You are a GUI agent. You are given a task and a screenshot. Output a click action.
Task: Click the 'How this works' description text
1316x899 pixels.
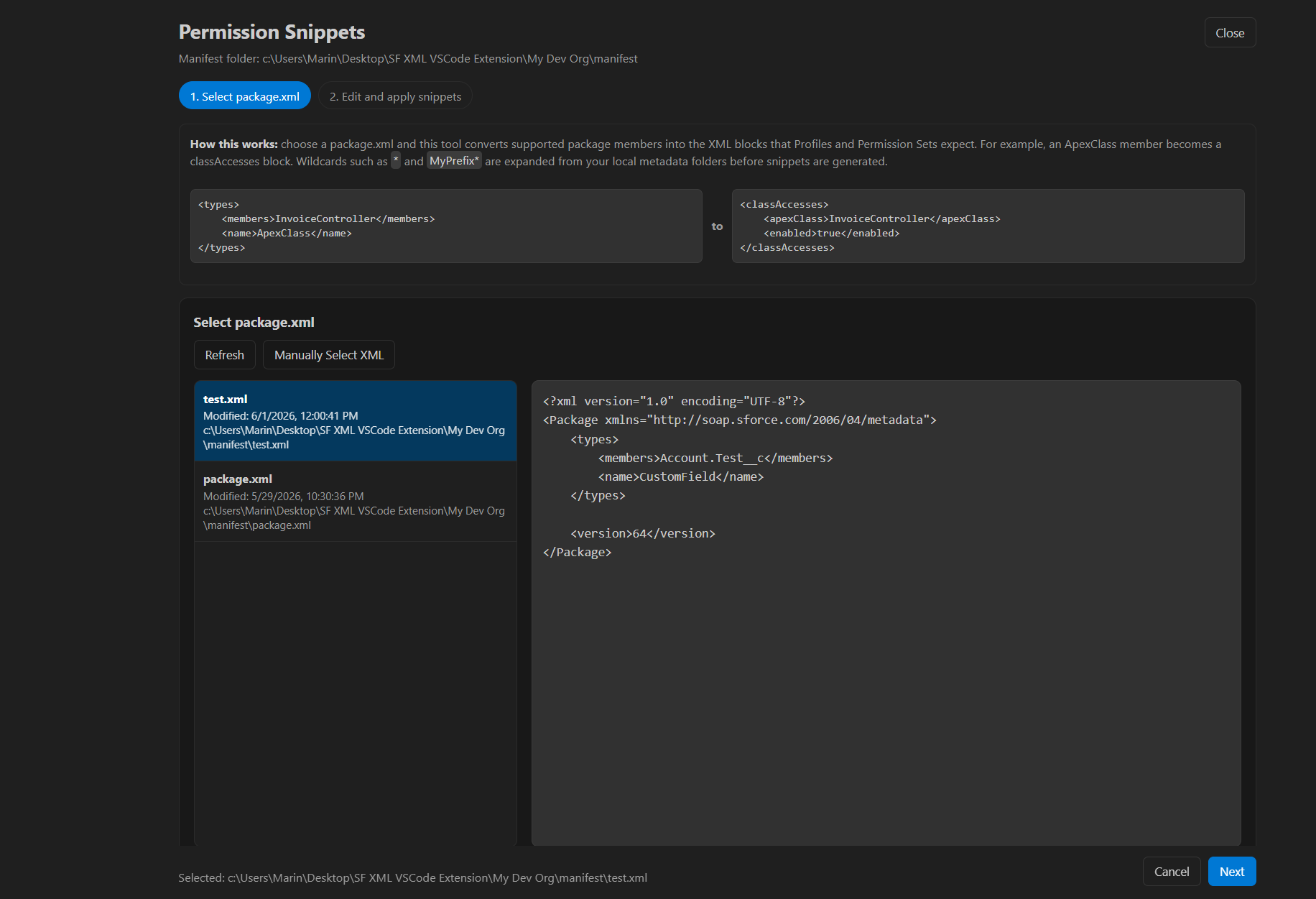click(705, 153)
